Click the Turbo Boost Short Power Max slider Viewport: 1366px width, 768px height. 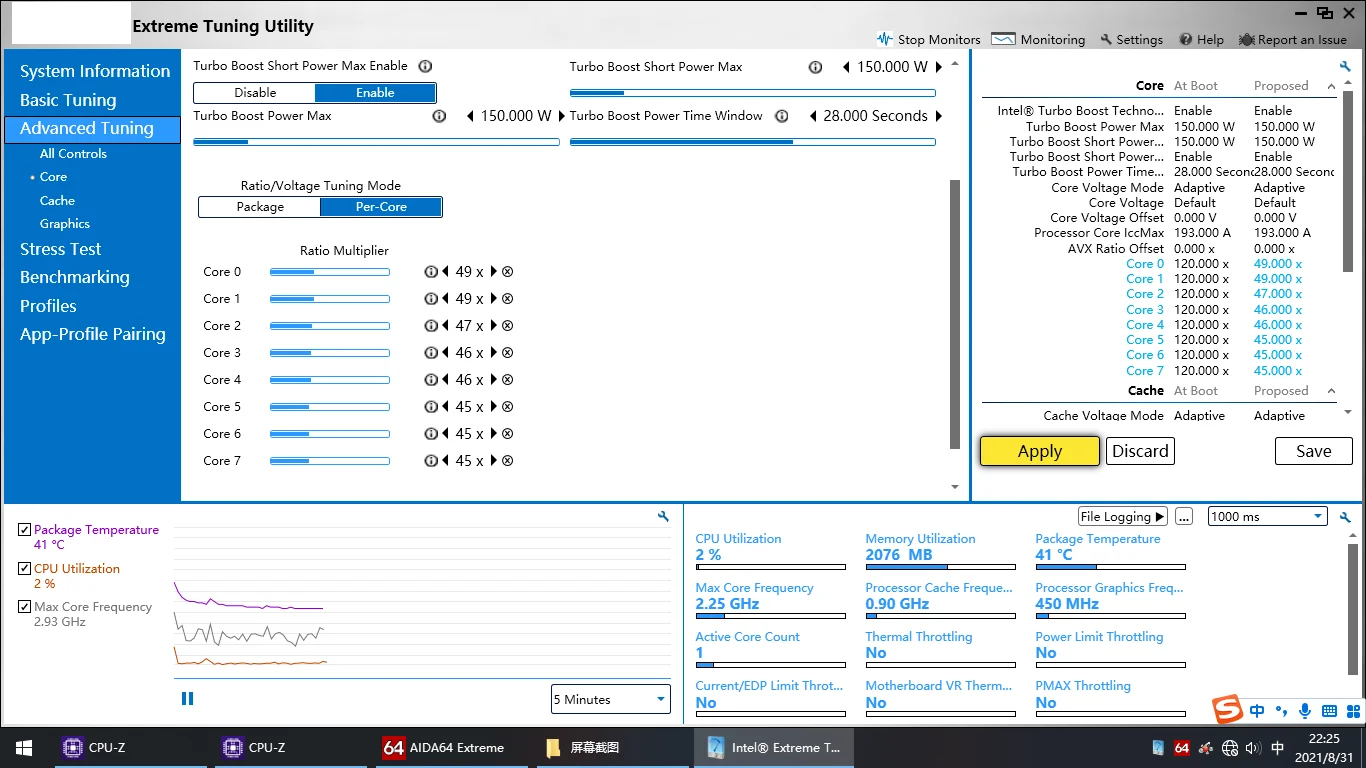click(x=753, y=93)
